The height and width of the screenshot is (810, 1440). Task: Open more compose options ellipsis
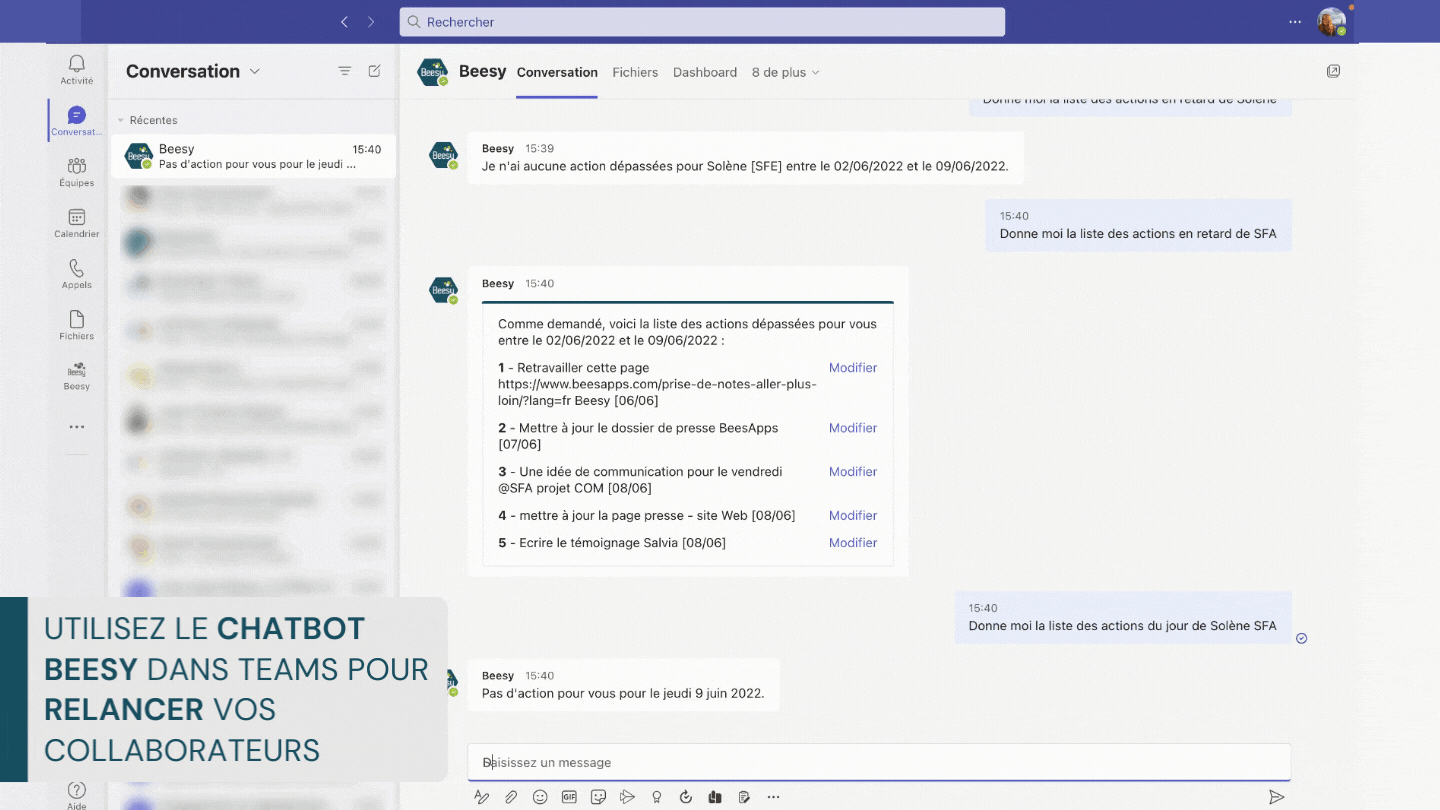pos(773,797)
